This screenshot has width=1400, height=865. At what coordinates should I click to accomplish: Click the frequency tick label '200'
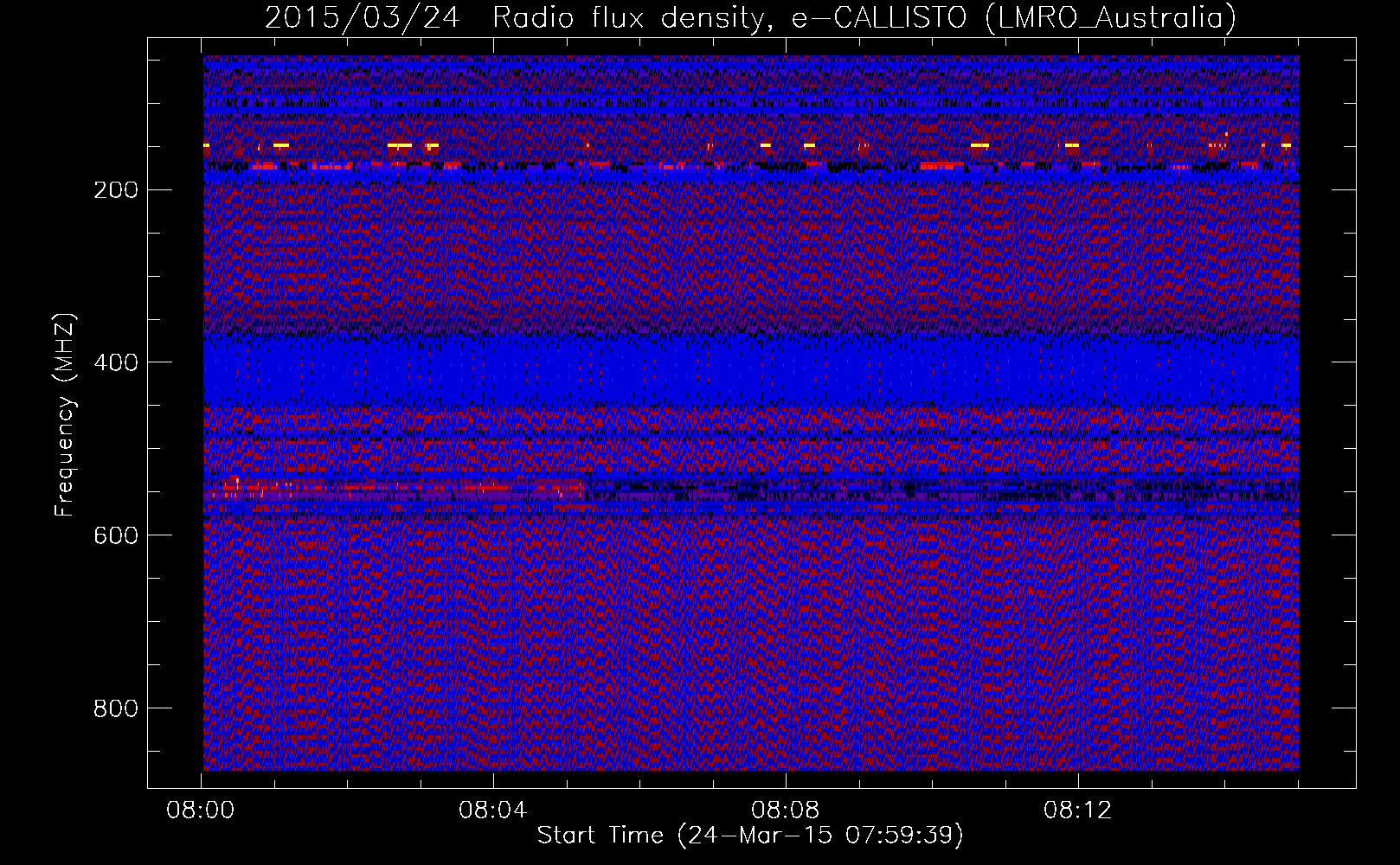point(115,189)
